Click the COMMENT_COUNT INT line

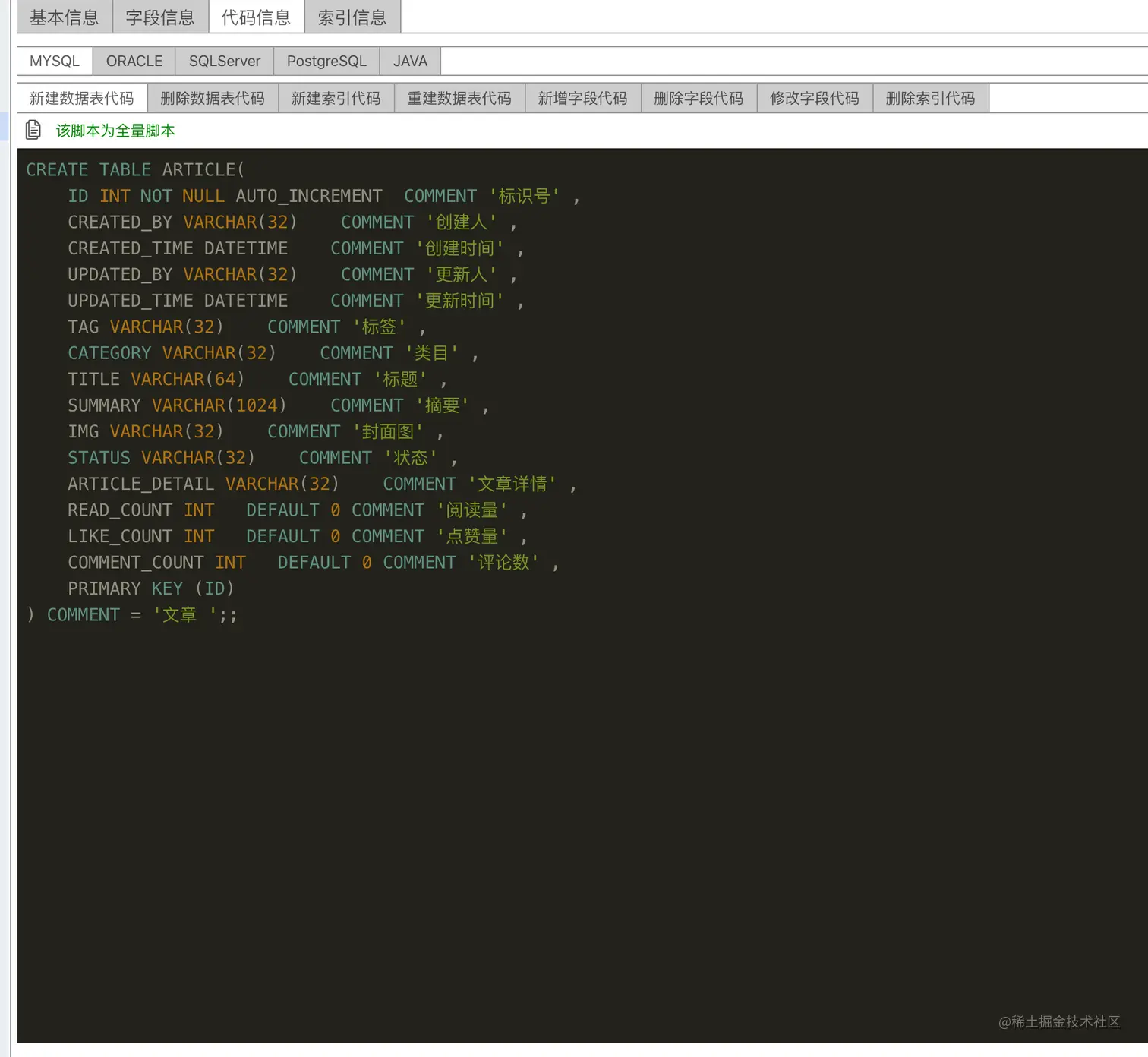point(314,563)
